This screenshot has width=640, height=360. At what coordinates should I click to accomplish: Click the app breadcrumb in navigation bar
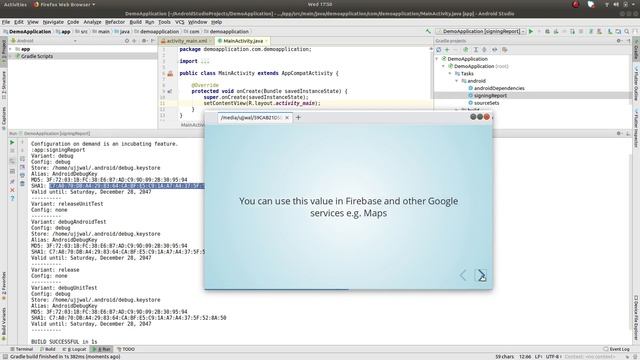click(63, 31)
